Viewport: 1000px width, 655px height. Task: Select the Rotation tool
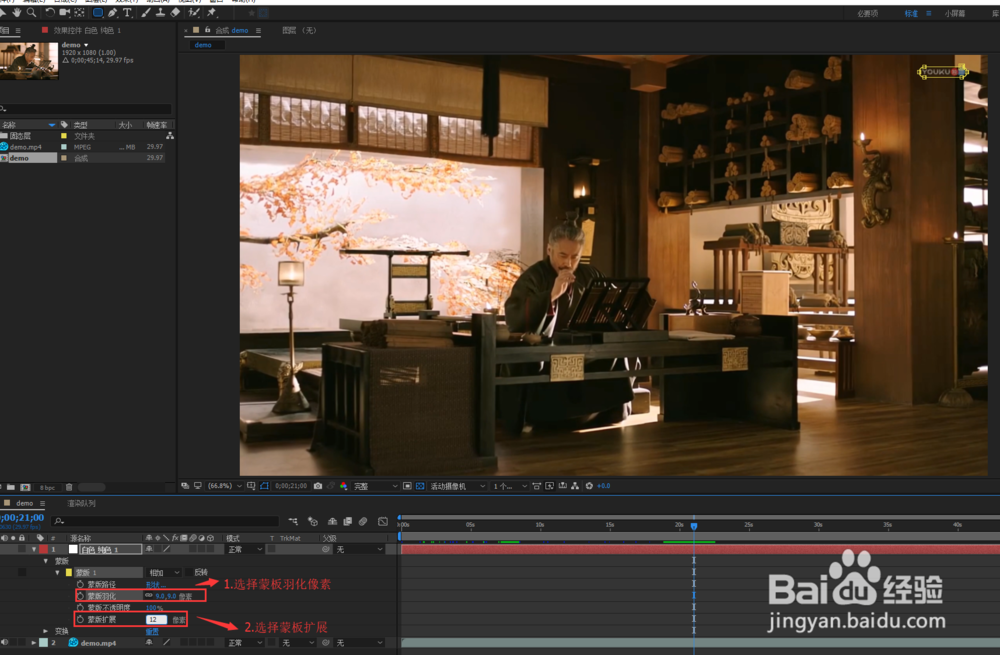pos(50,12)
